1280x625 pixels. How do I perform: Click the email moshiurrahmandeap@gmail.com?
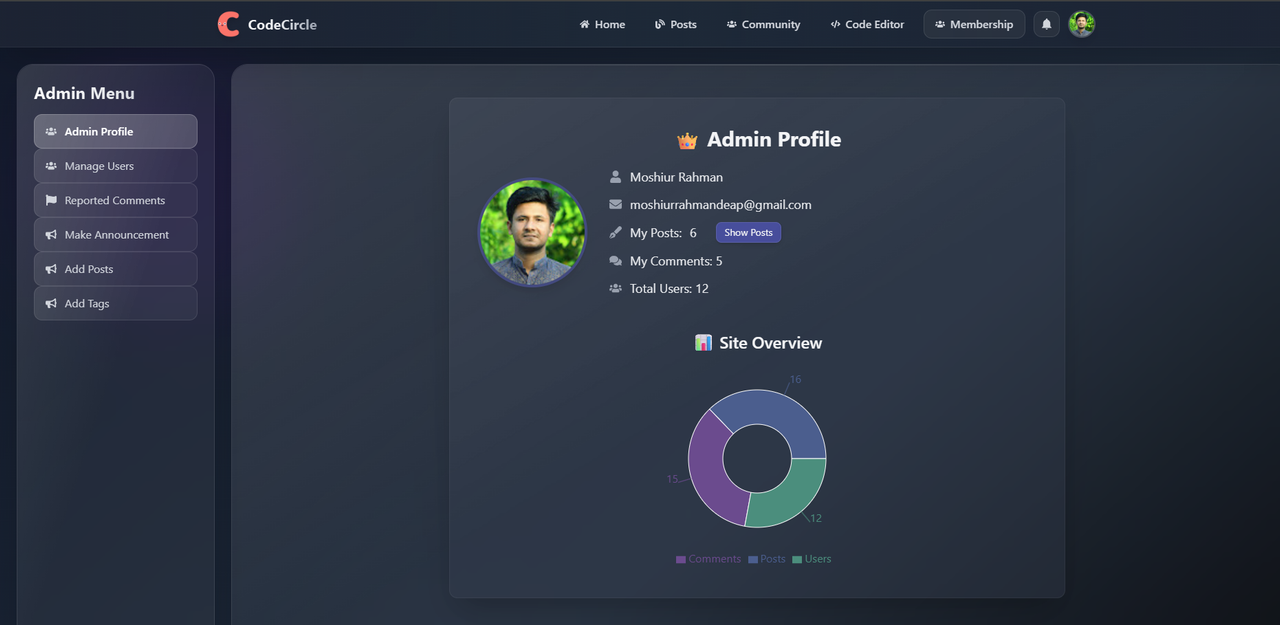pyautogui.click(x=720, y=204)
